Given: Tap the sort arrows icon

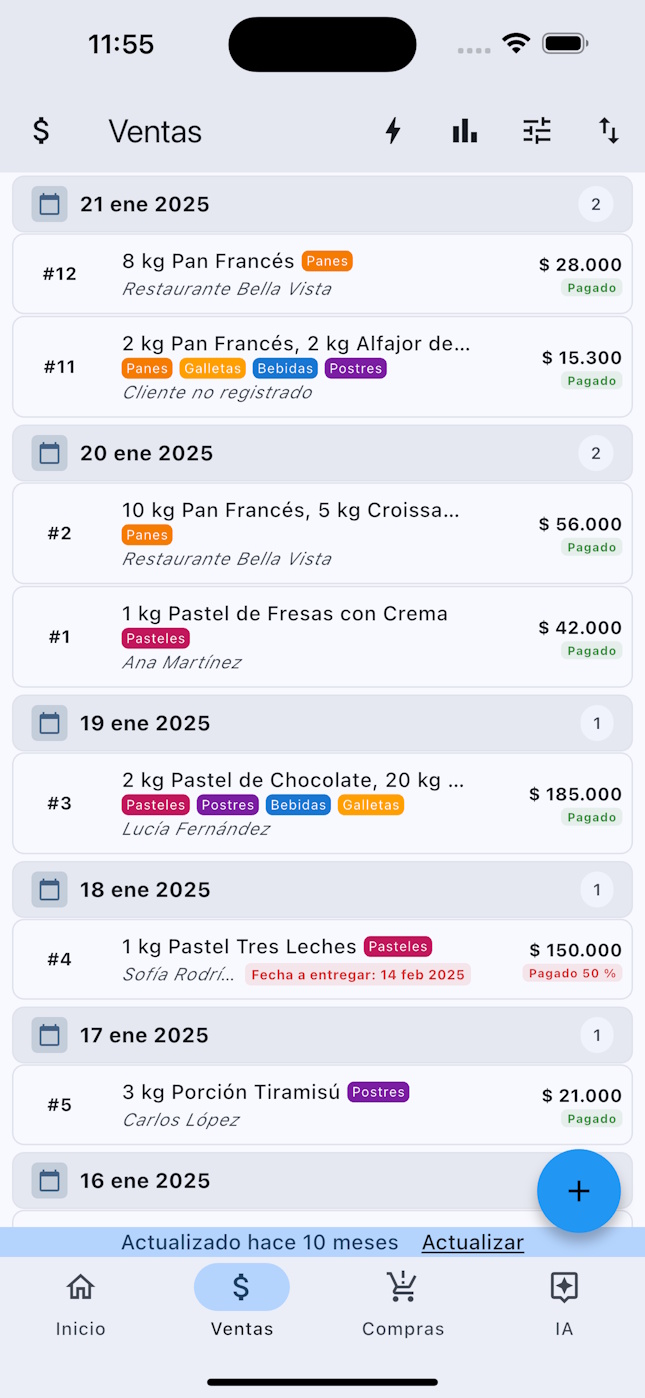Looking at the screenshot, I should coord(609,131).
